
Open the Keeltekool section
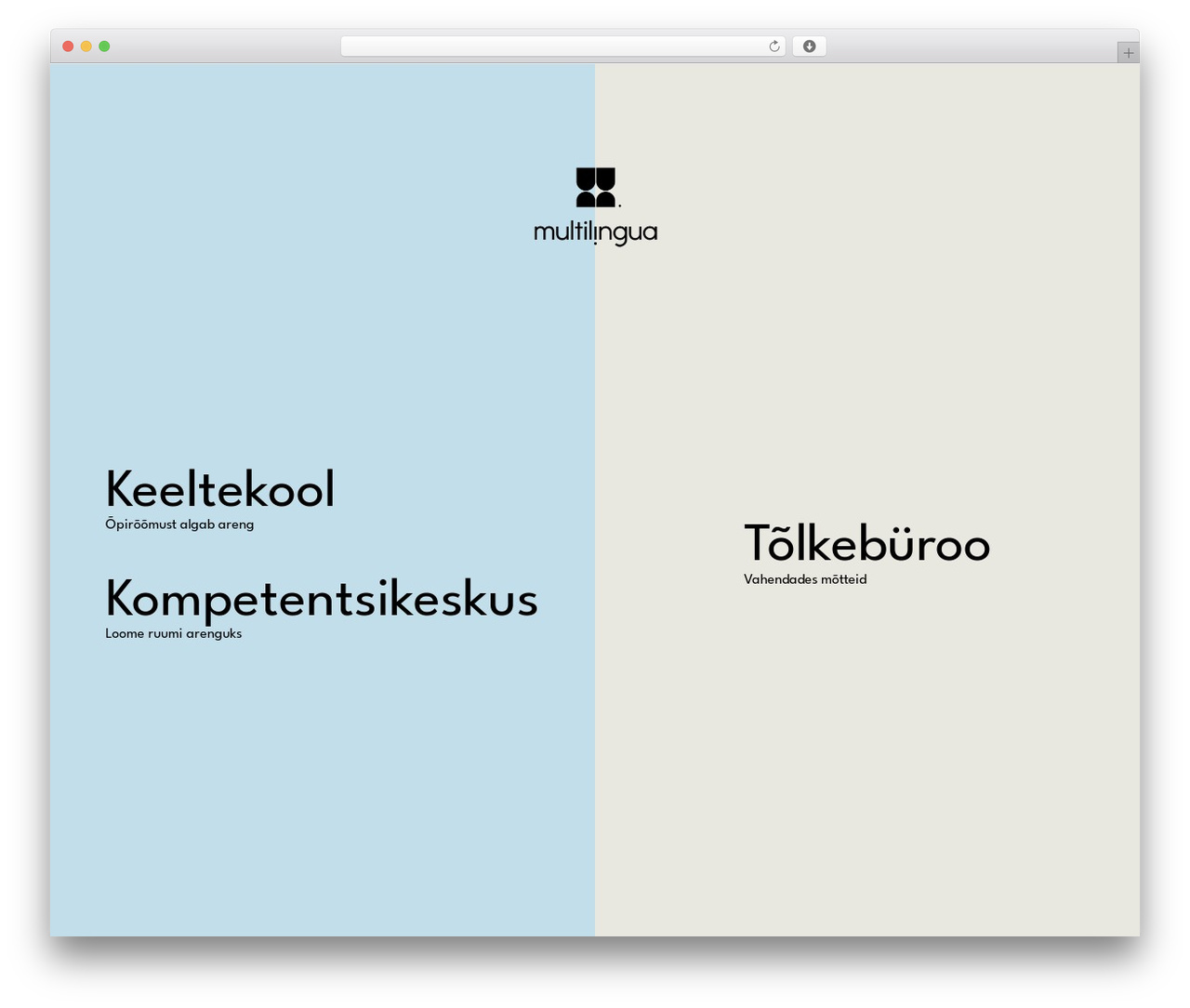219,489
